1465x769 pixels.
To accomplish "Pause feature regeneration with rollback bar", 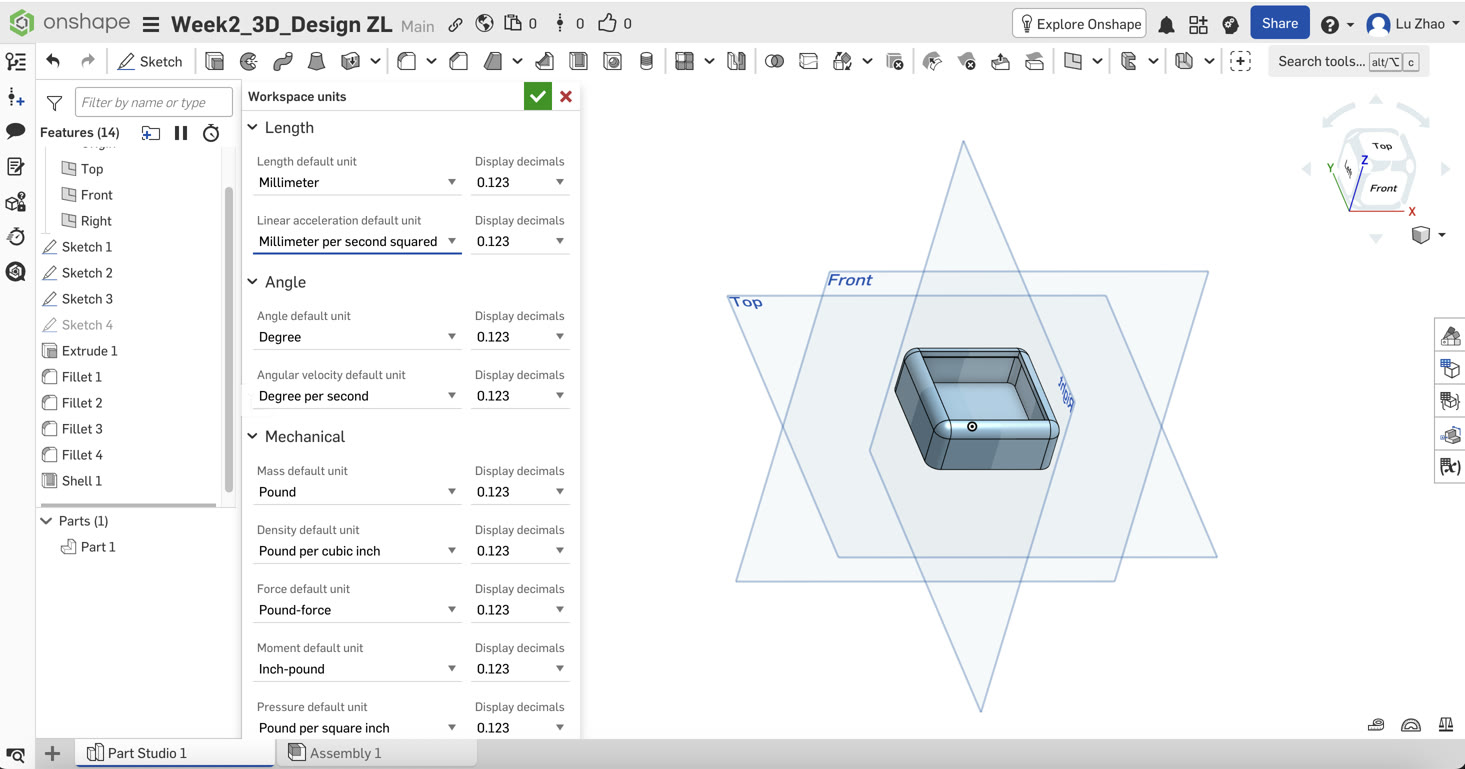I will 181,132.
